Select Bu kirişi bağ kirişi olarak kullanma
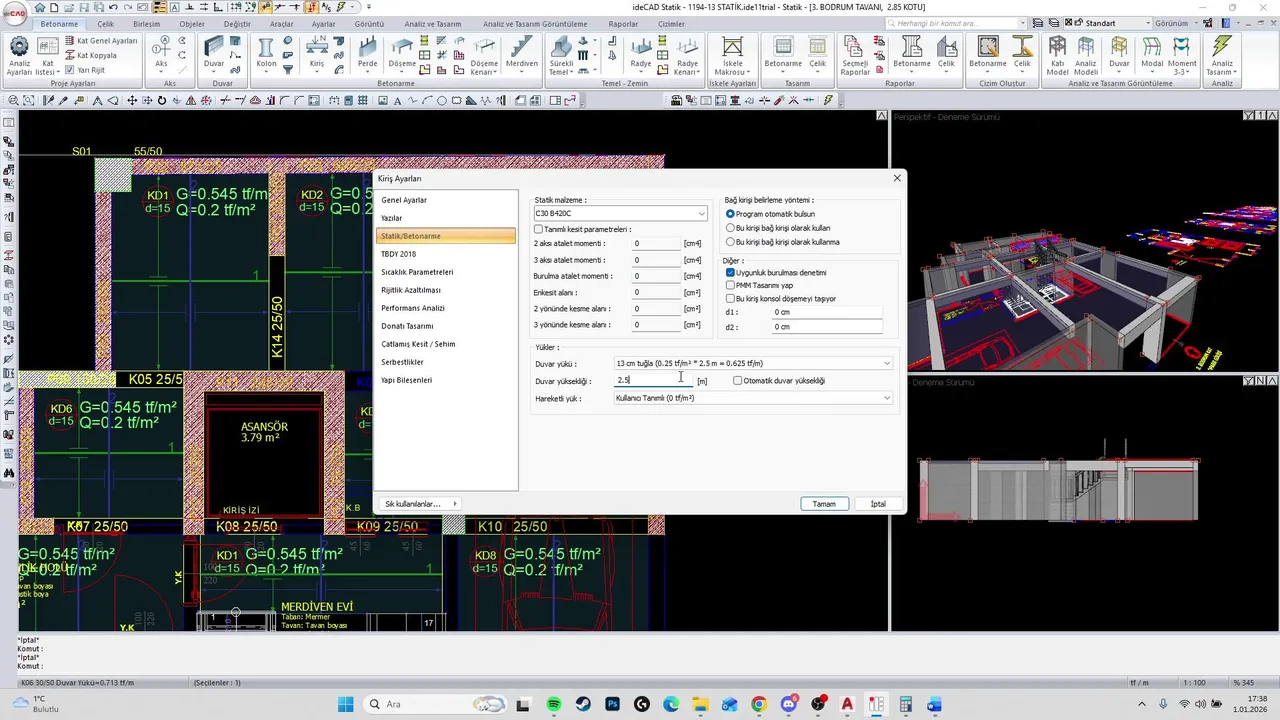The image size is (1280, 720). coord(730,242)
